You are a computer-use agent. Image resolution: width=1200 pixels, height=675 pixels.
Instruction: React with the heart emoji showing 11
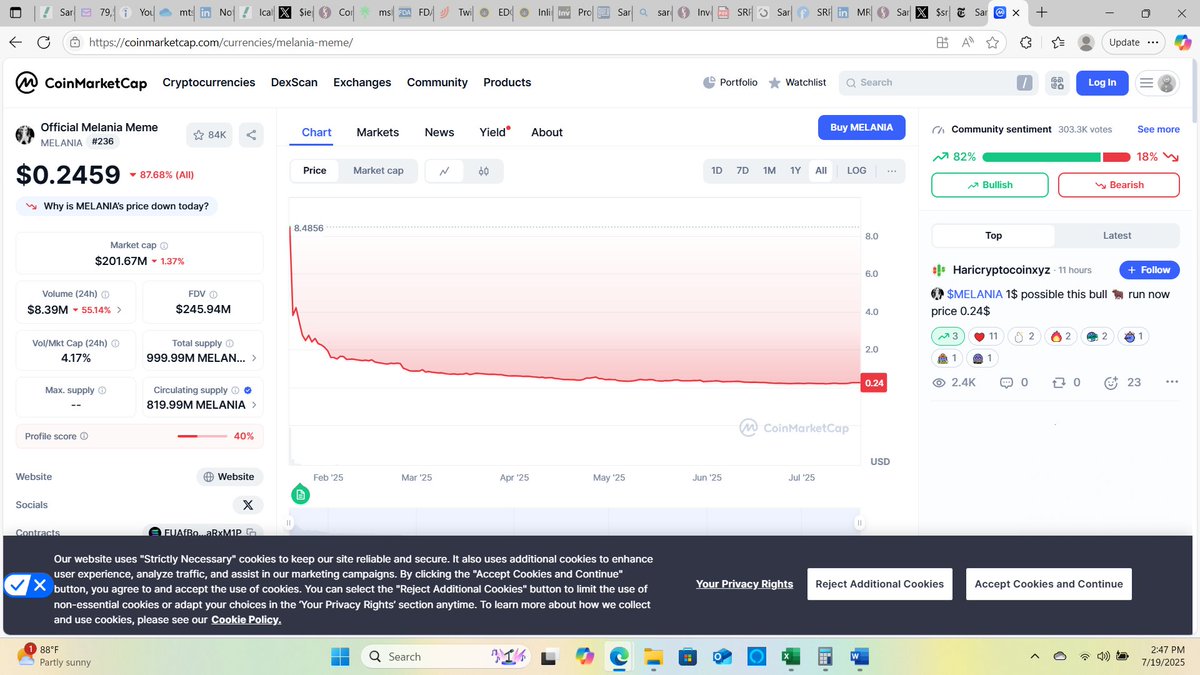coord(986,337)
